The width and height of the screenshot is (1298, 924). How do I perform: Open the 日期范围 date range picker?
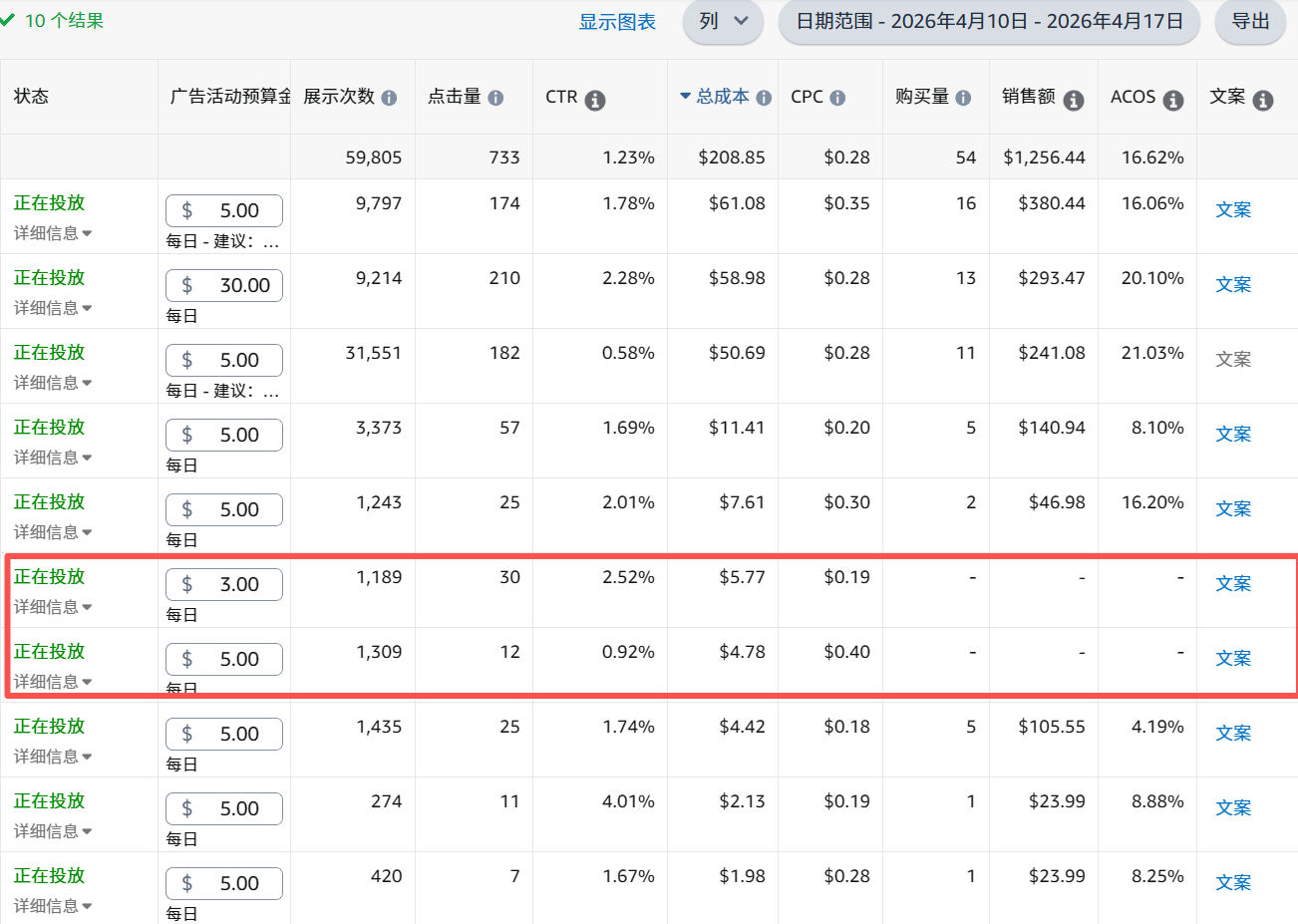point(989,21)
